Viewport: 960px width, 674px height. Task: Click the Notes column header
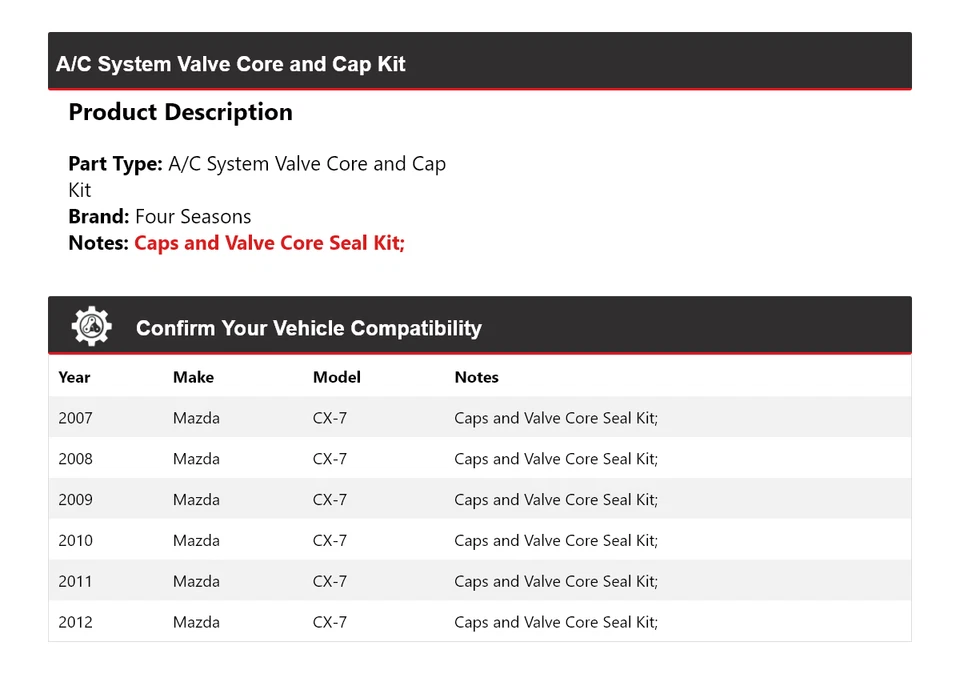(x=476, y=377)
